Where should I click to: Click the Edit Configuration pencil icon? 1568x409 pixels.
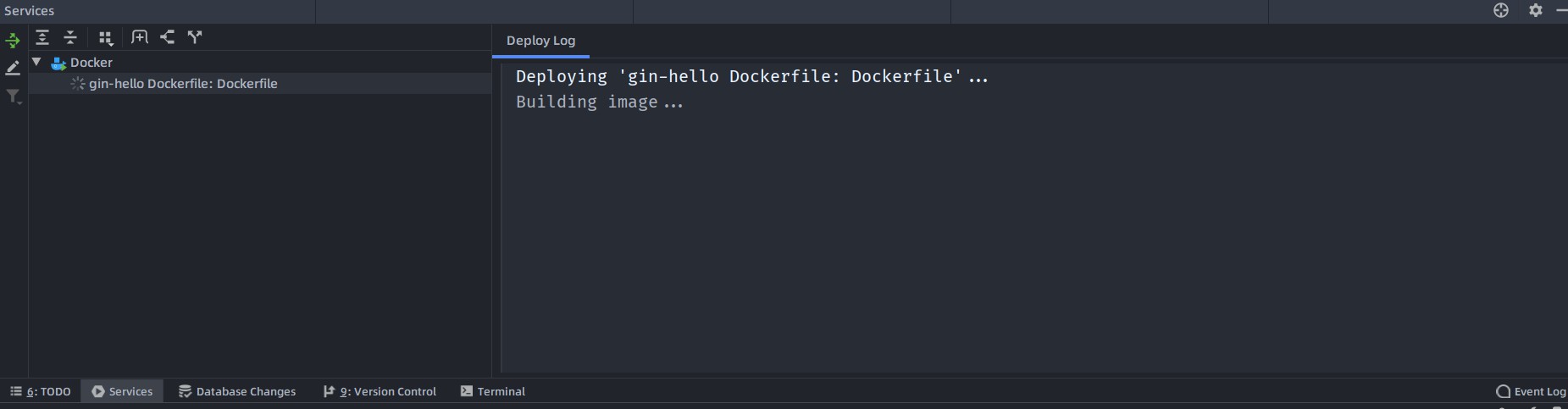pyautogui.click(x=13, y=68)
